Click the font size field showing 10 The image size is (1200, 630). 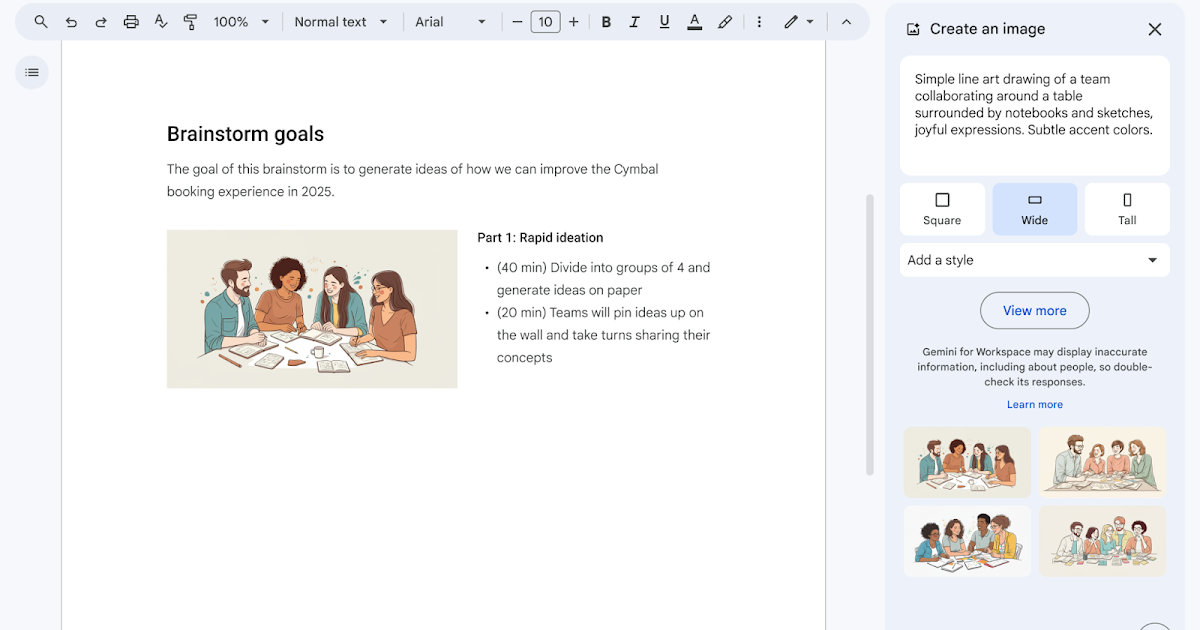pos(545,22)
